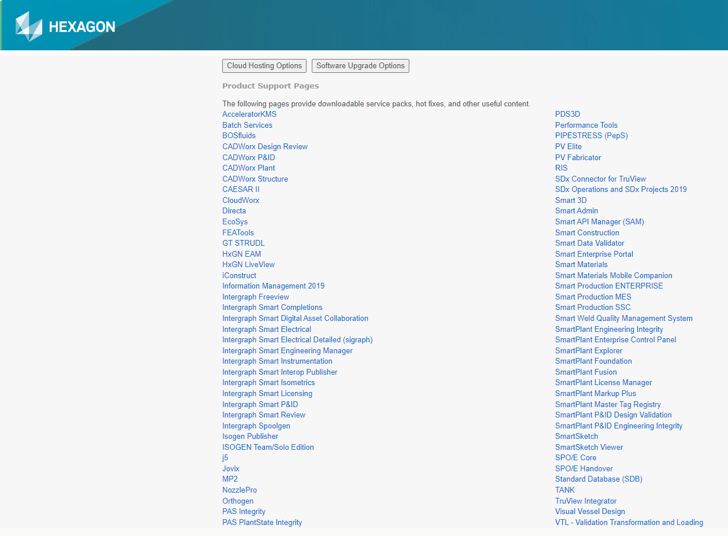Click SPO/E Handover link
728x536 pixels.
[x=584, y=469]
